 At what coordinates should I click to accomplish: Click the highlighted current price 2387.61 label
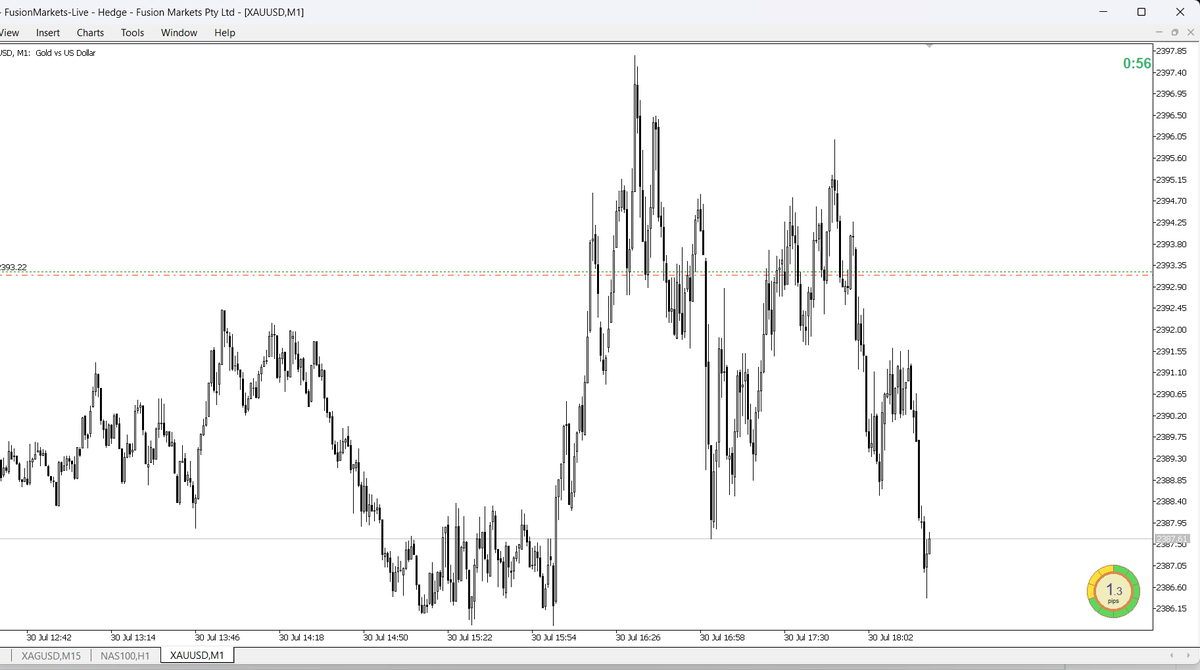[x=1172, y=540]
